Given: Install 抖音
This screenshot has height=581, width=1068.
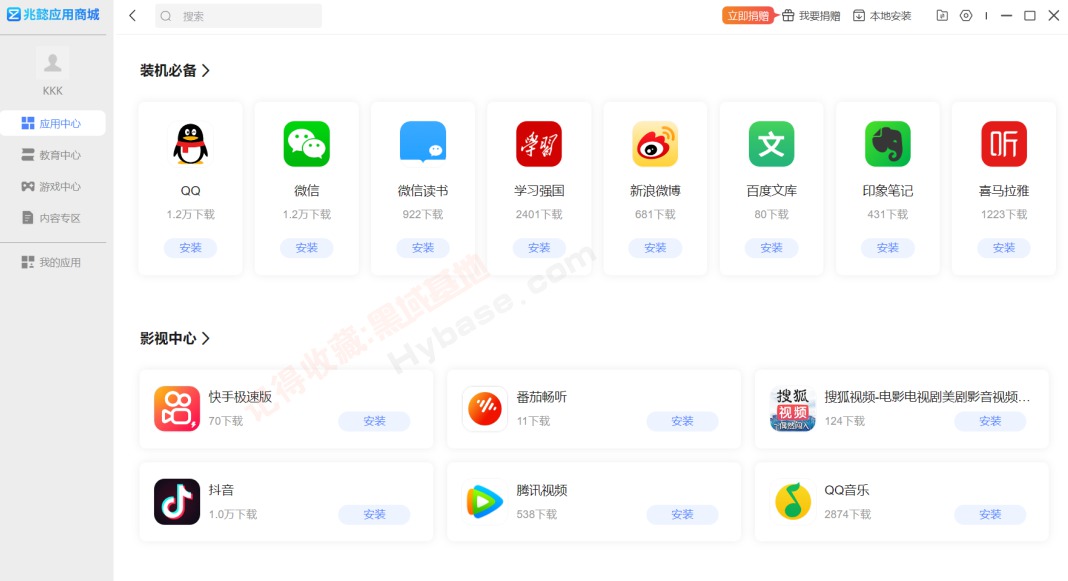Looking at the screenshot, I should 374,514.
